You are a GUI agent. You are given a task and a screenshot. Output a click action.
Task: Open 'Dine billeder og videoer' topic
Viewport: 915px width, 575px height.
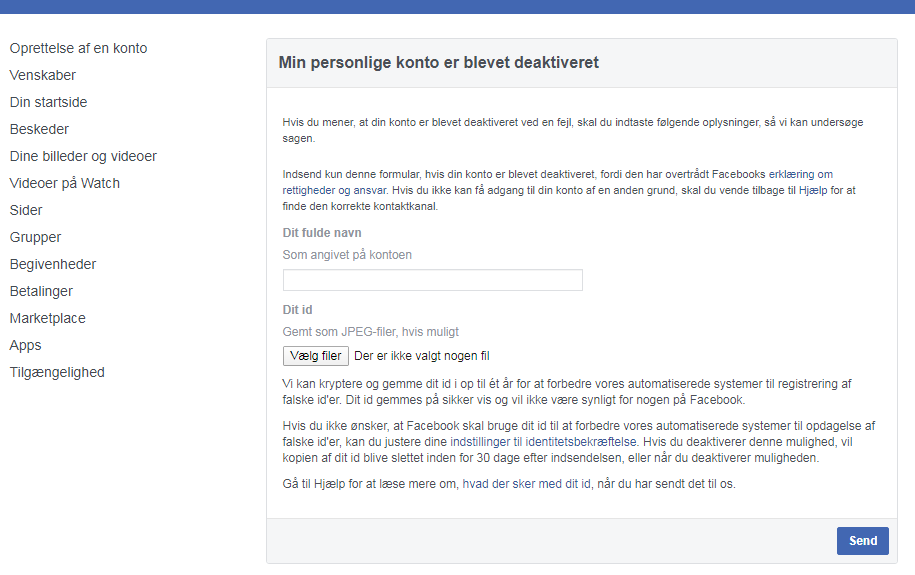83,156
